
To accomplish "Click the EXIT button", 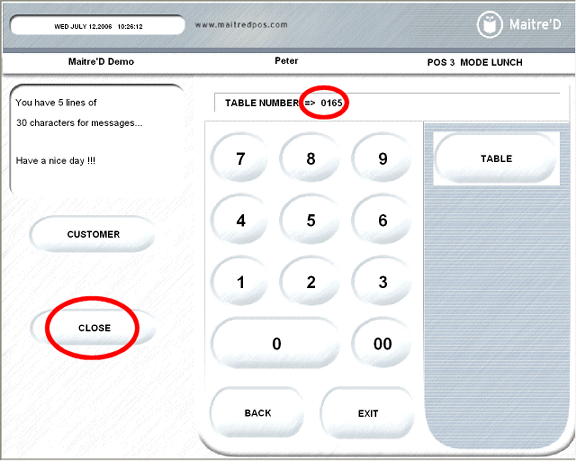I will tap(368, 413).
